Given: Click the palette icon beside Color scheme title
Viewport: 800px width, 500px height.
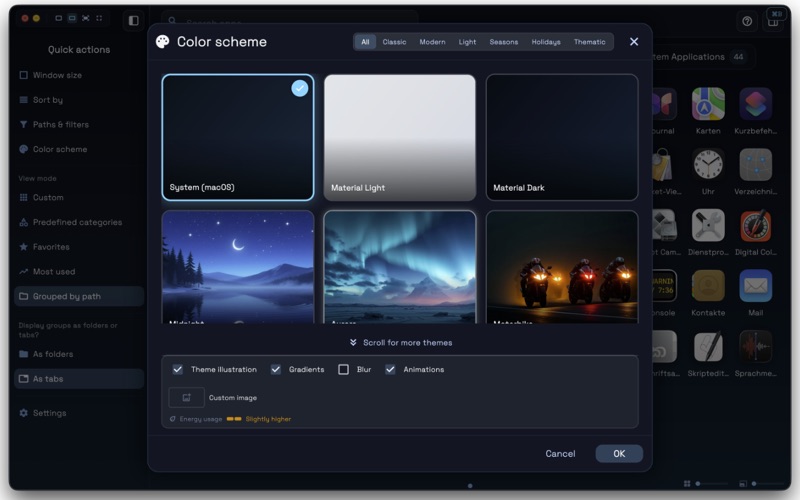Looking at the screenshot, I should click(x=163, y=42).
